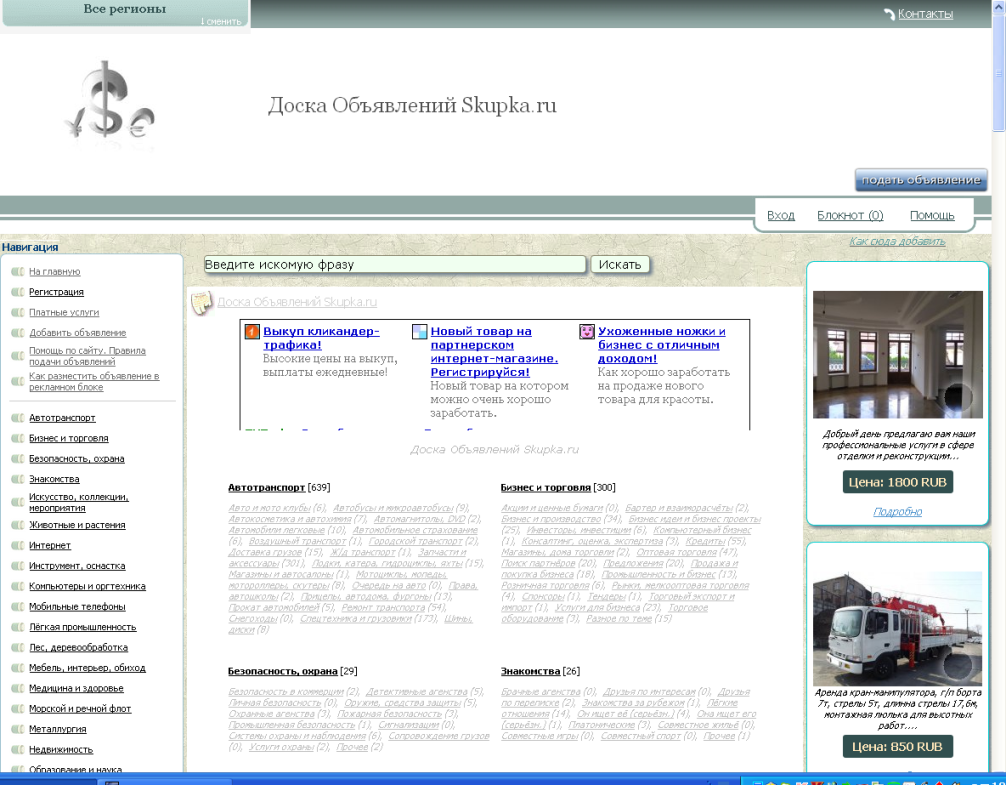
Task: Focus the search phrase input field
Action: (x=394, y=265)
